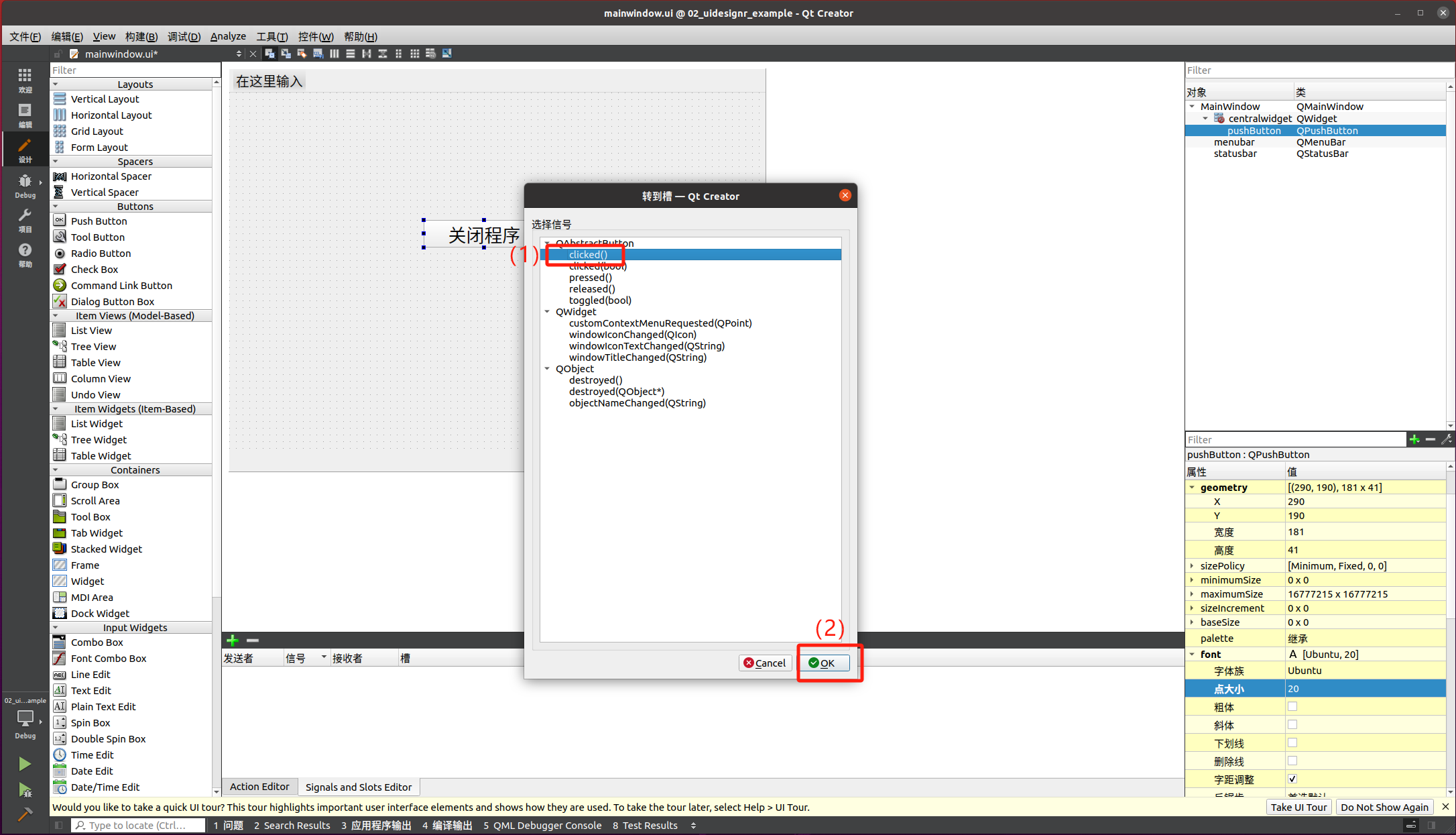The height and width of the screenshot is (835, 1456).
Task: Collapse the Layouts widget category
Action: [56, 85]
